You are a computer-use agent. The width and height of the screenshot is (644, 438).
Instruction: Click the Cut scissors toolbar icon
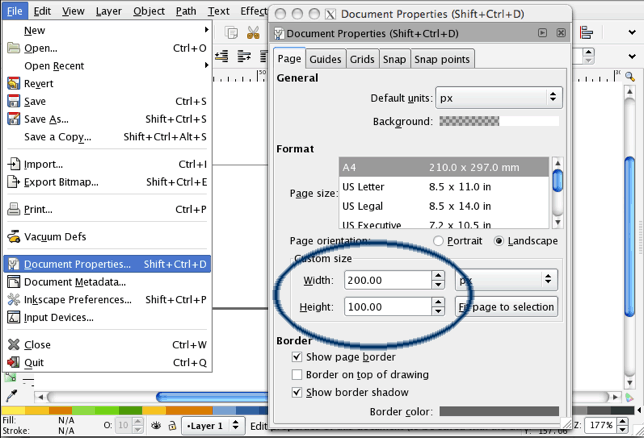[253, 32]
